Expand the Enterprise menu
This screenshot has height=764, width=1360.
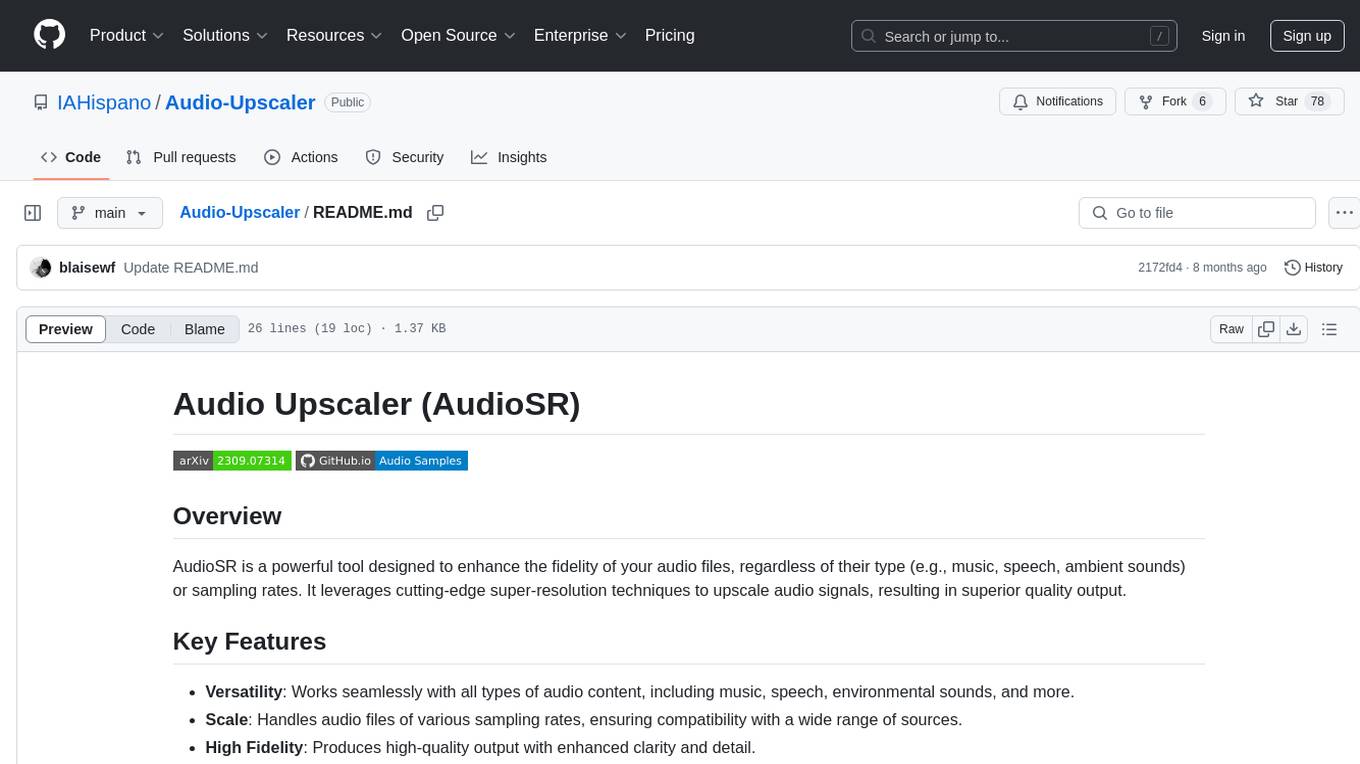click(x=580, y=35)
